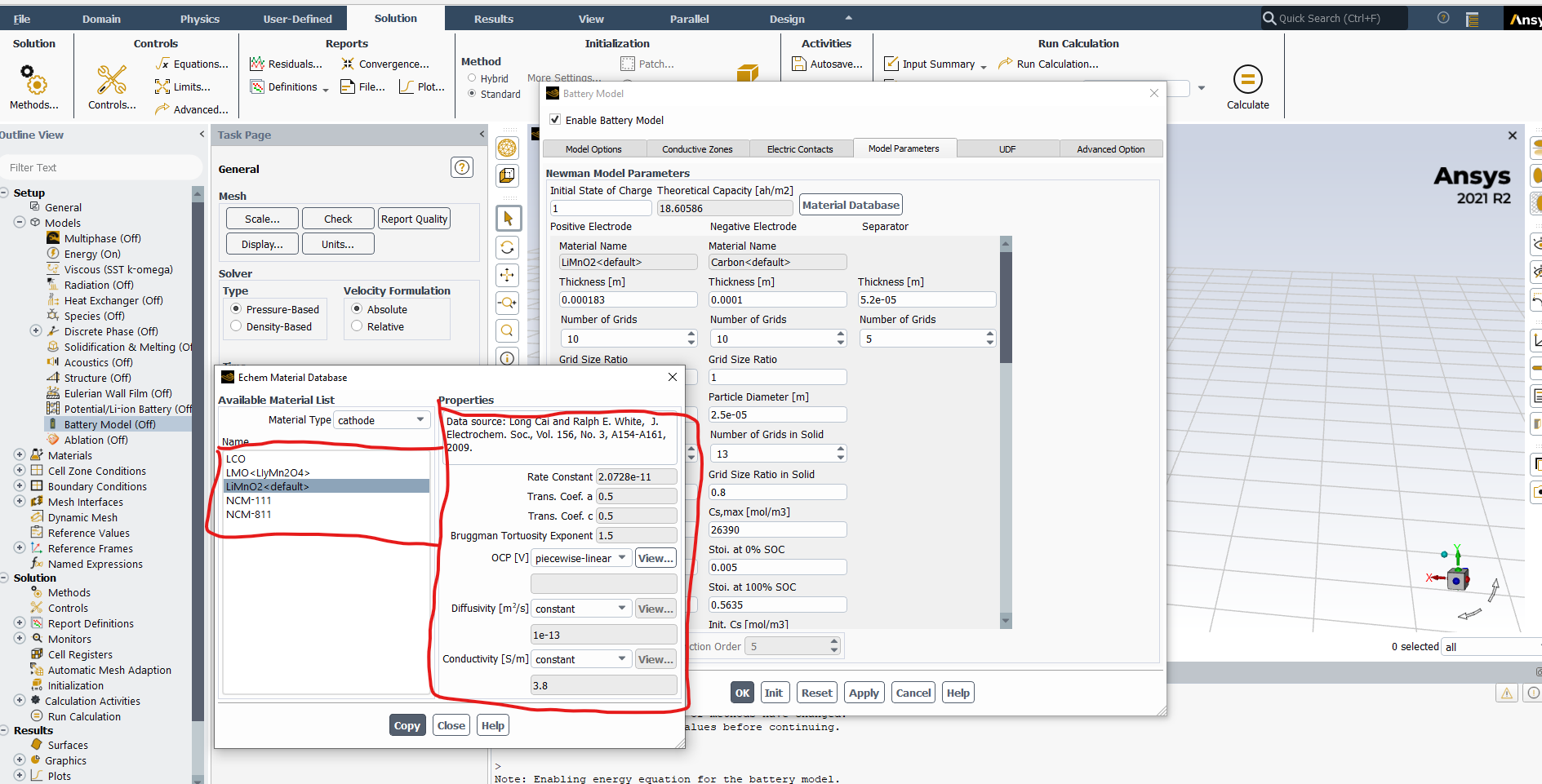This screenshot has height=784, width=1542.
Task: Click the Filter Text outline search box
Action: coord(101,167)
